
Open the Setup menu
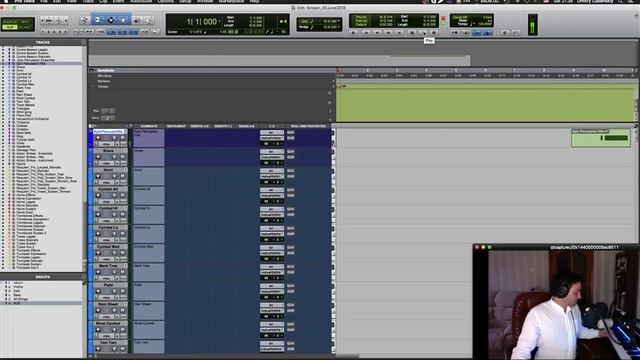coord(185,2)
